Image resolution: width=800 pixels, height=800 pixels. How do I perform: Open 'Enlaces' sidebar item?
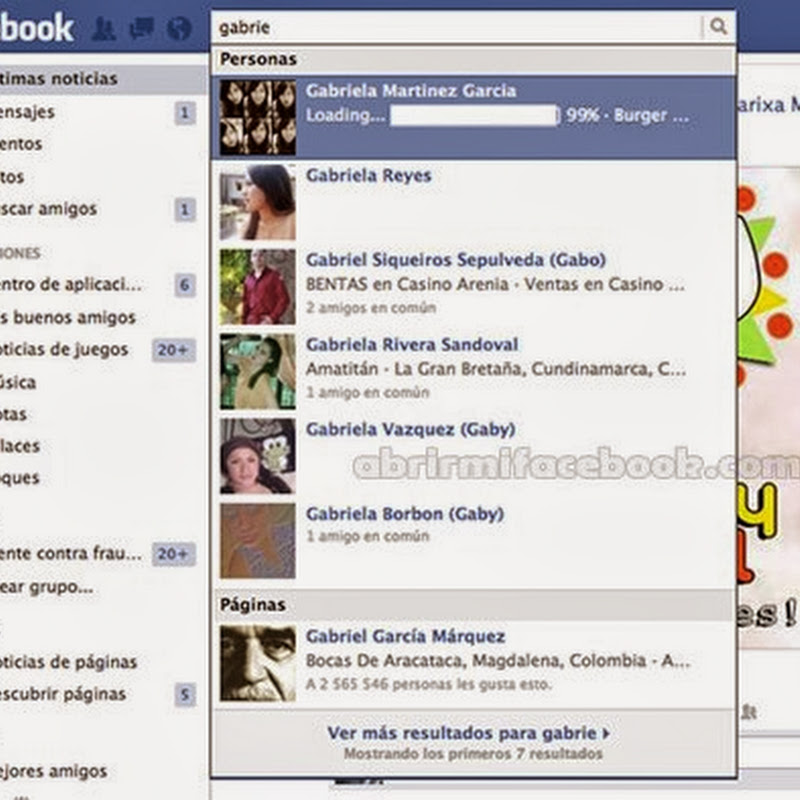[20, 446]
